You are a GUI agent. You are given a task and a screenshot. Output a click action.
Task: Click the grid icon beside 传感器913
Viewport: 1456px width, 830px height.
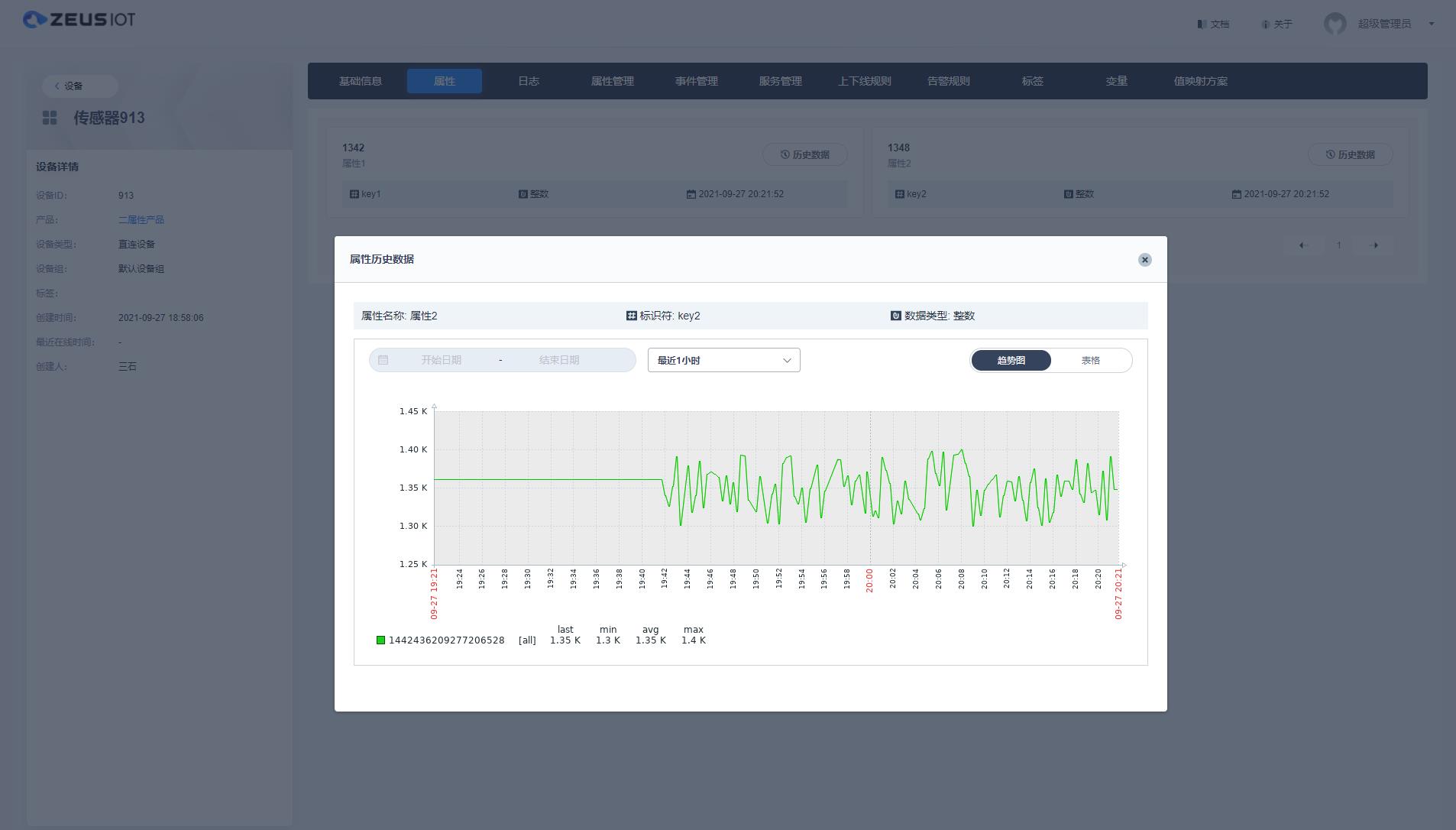tap(50, 118)
